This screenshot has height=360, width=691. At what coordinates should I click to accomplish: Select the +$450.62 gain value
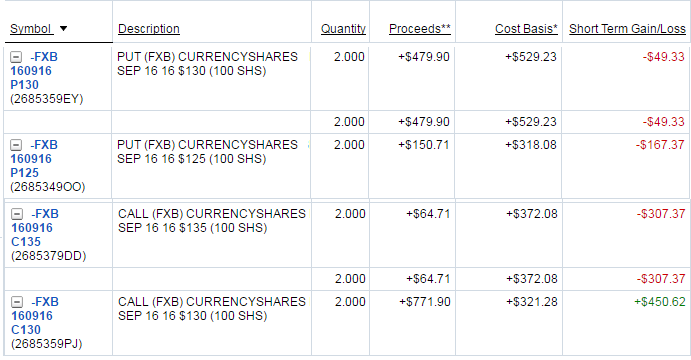660,302
